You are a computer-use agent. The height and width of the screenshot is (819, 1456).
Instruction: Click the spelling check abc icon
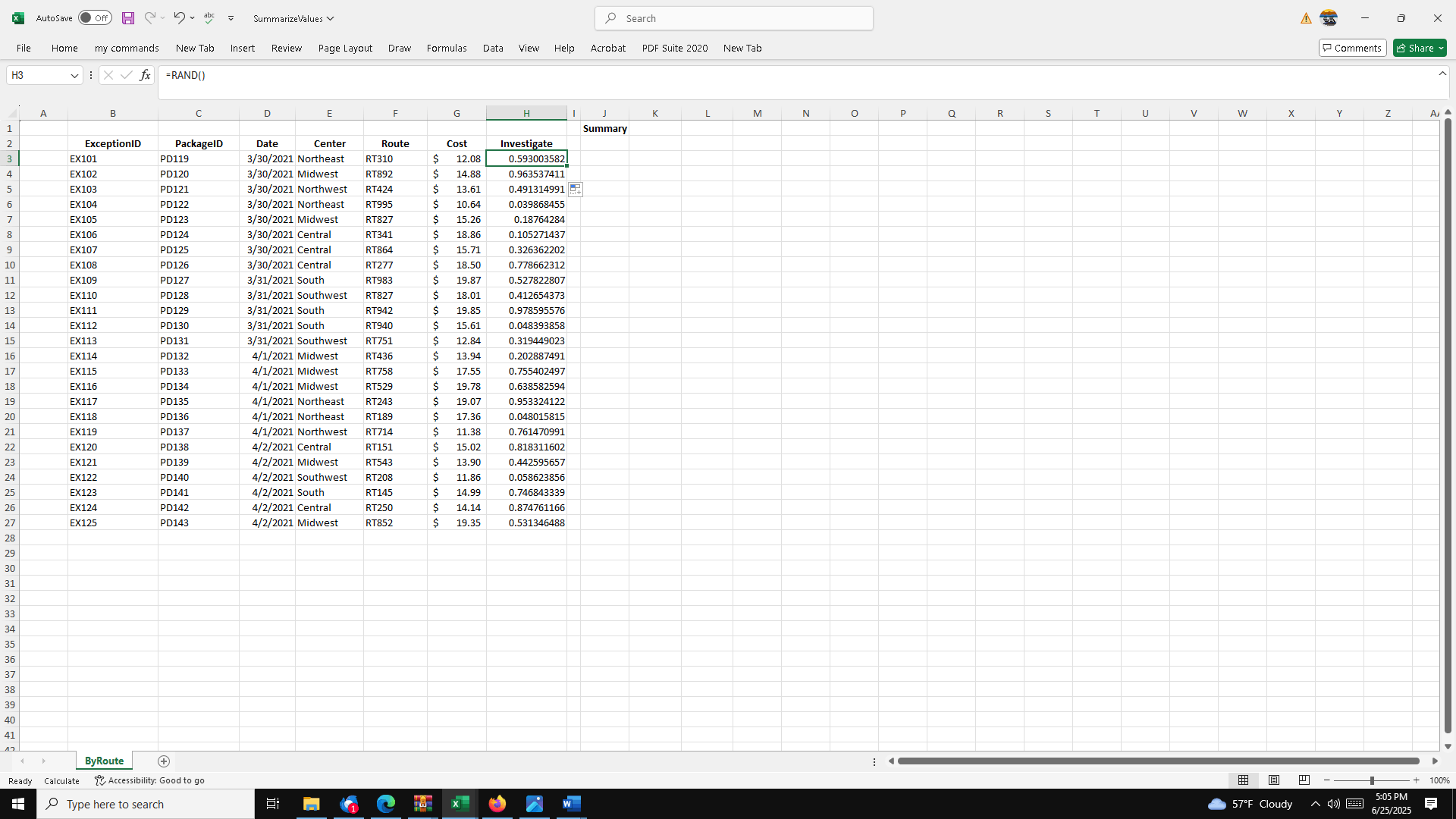tap(209, 17)
